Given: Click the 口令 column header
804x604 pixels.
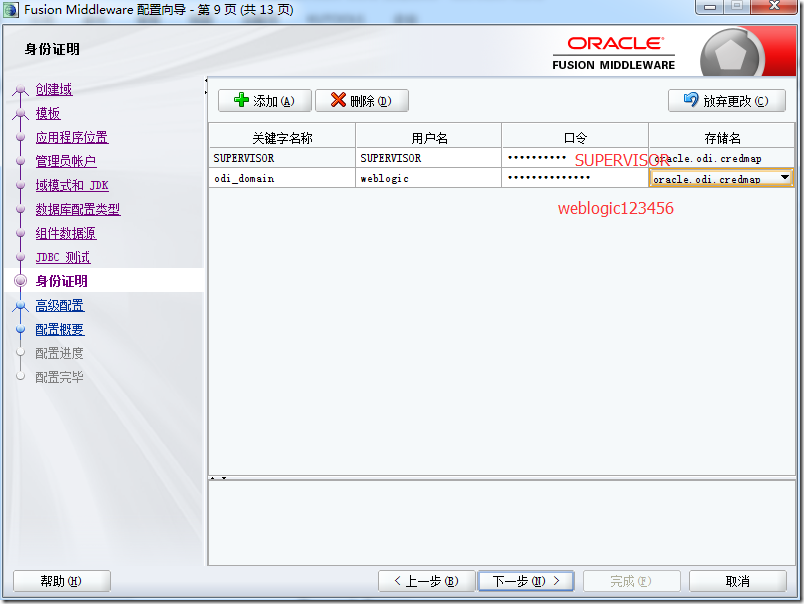Looking at the screenshot, I should pos(575,137).
